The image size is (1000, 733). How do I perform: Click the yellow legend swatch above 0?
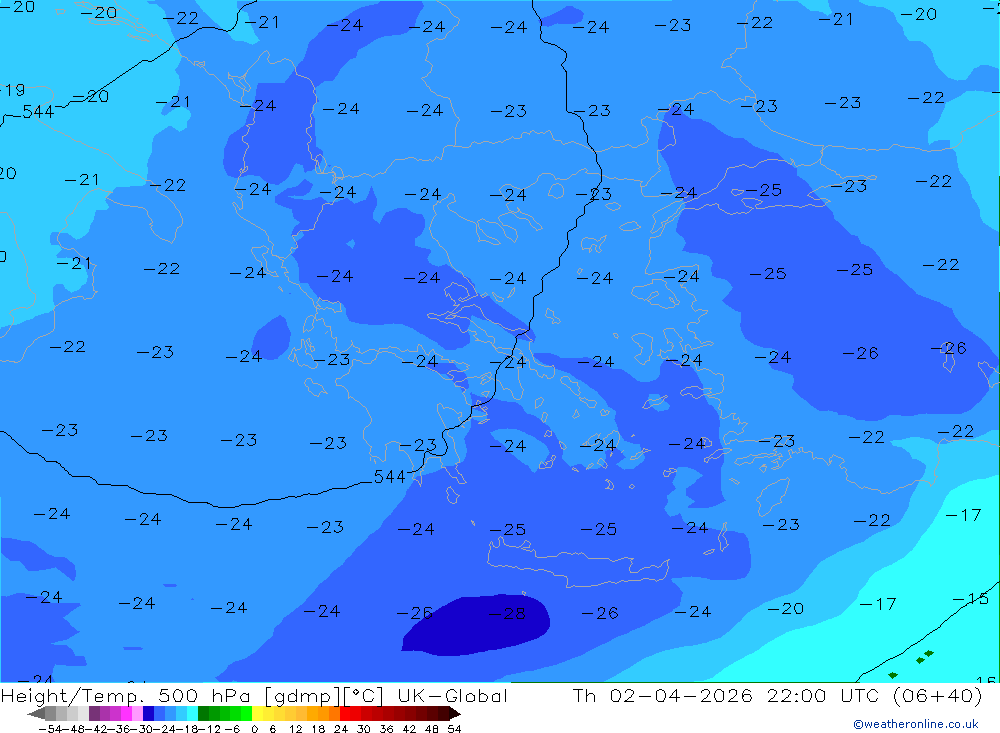click(x=257, y=713)
